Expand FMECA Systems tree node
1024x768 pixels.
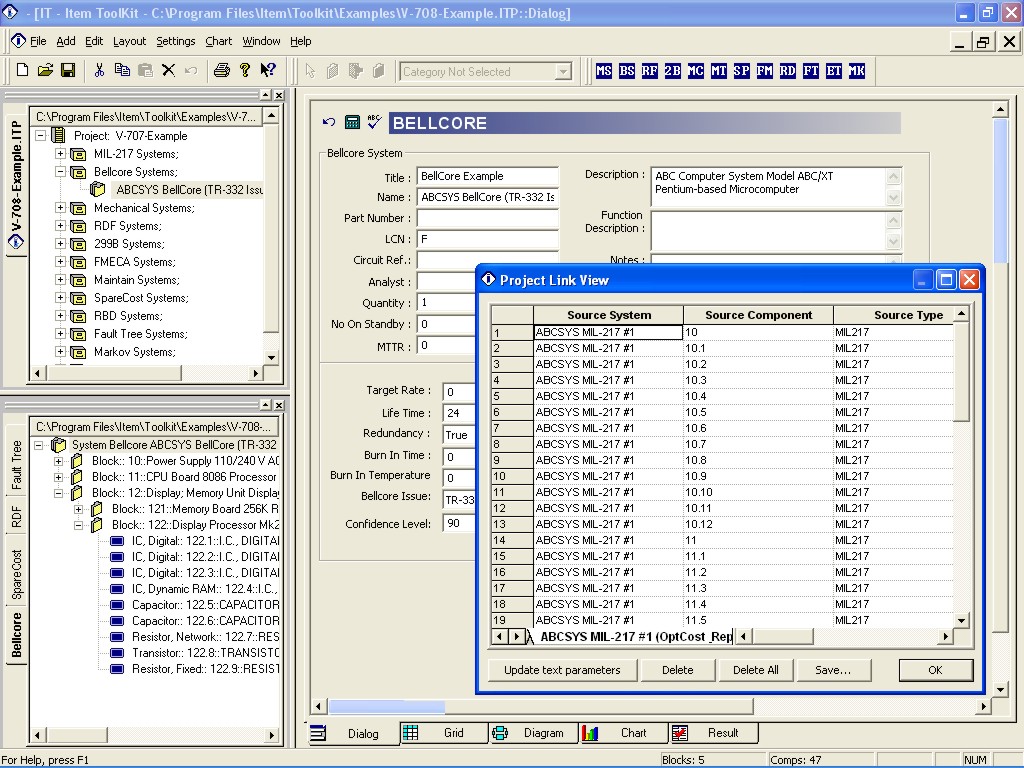point(60,261)
